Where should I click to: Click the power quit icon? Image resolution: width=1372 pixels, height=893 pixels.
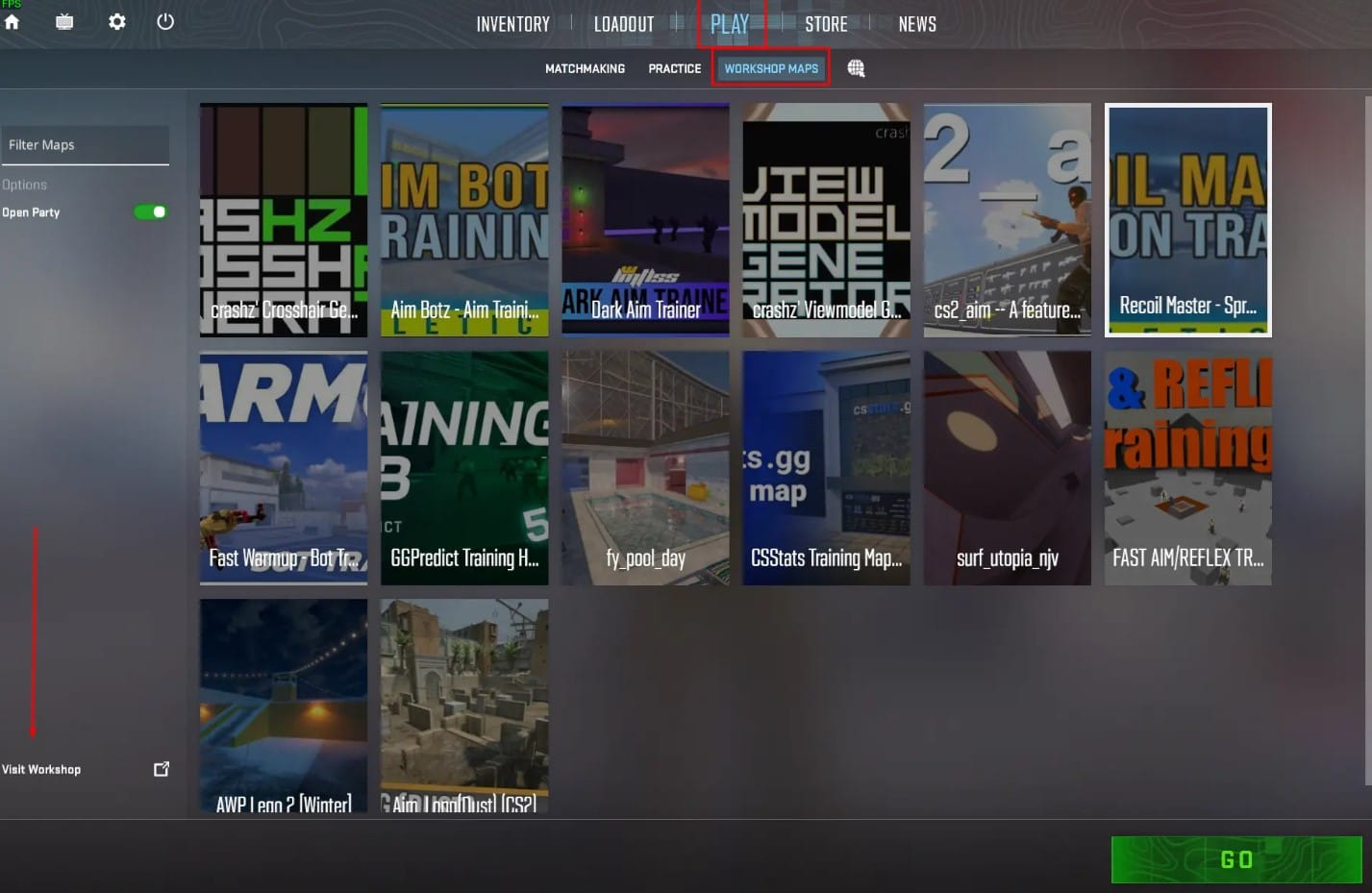pyautogui.click(x=165, y=21)
